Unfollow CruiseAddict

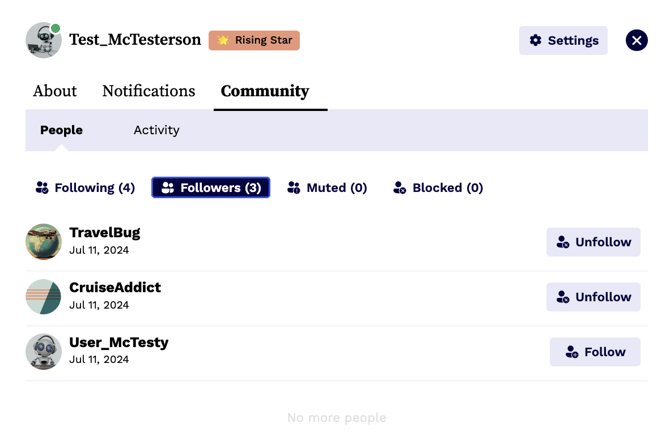(593, 297)
